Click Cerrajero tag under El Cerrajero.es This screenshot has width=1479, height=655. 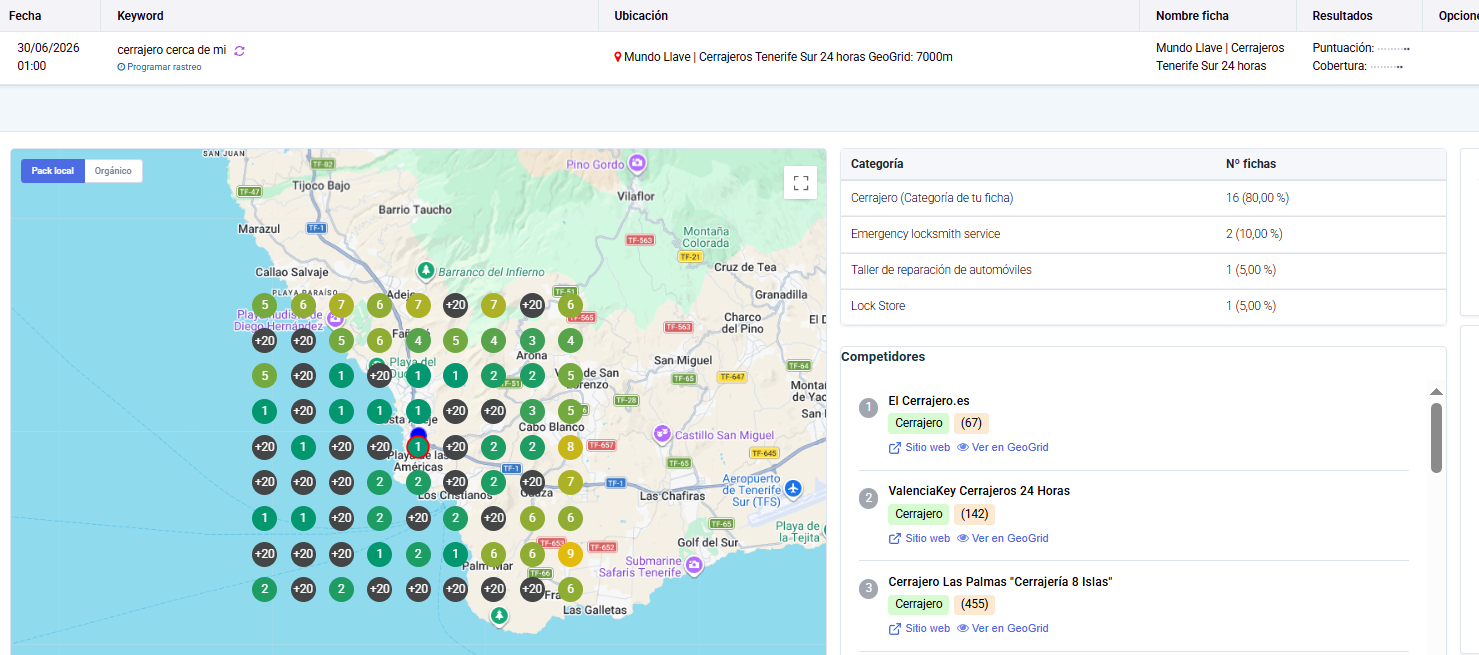click(x=919, y=423)
